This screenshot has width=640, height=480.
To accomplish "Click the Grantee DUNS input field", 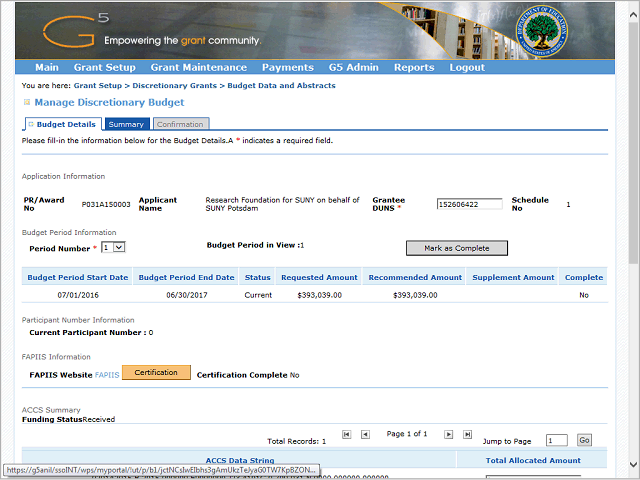I will (469, 204).
